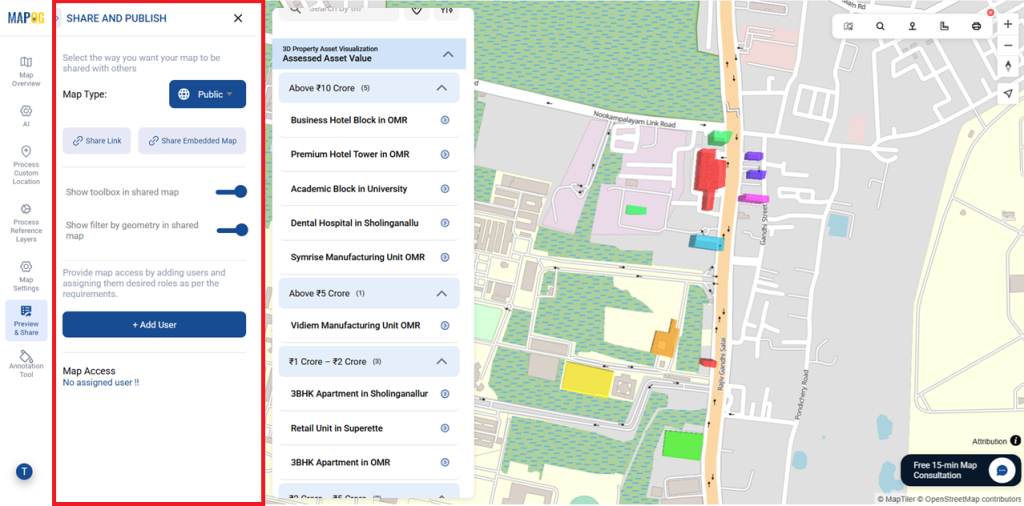Click the large red 3D building on map
Screen dimensions: 1024x506
coord(710,176)
